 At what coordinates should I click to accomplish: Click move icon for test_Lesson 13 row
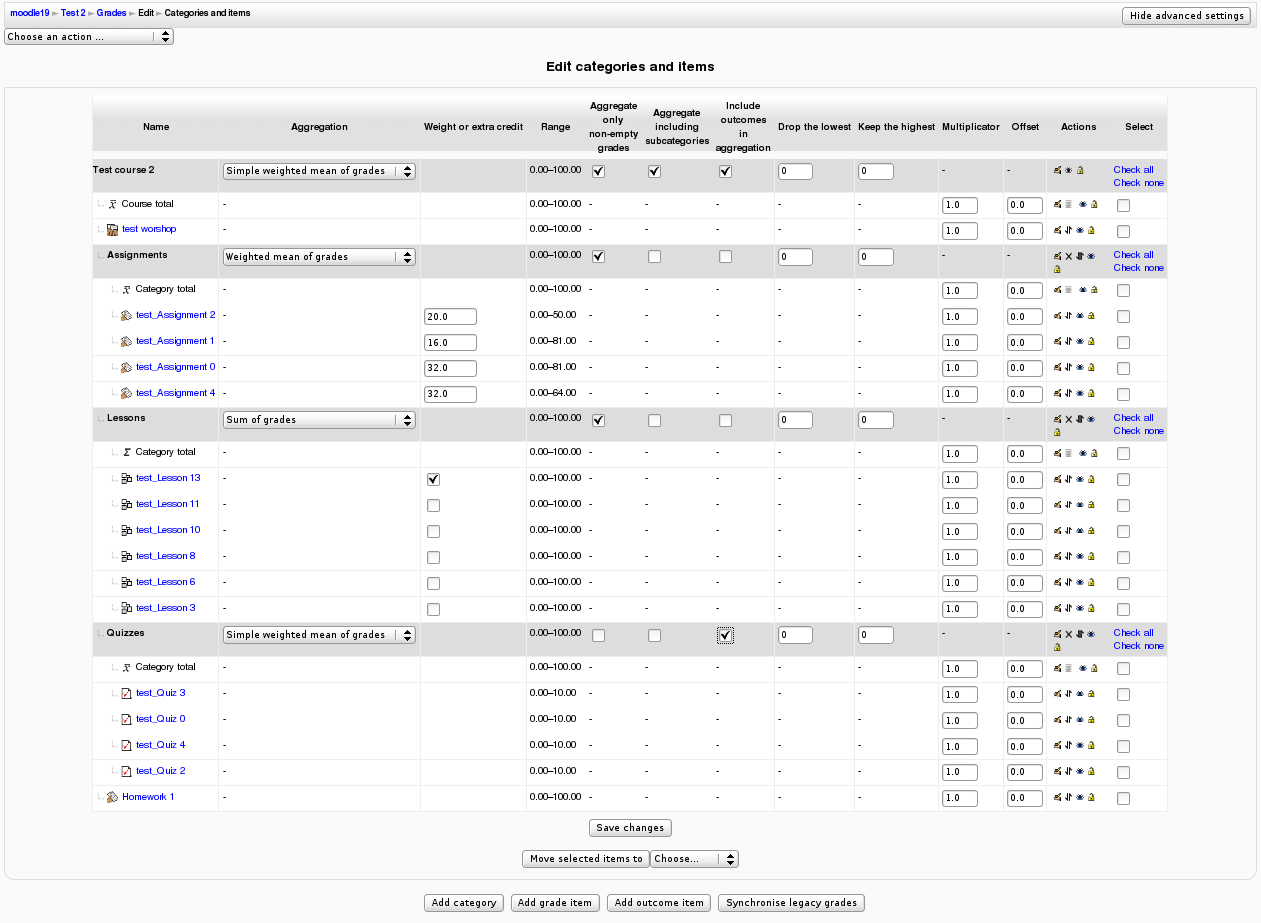pyautogui.click(x=1068, y=479)
